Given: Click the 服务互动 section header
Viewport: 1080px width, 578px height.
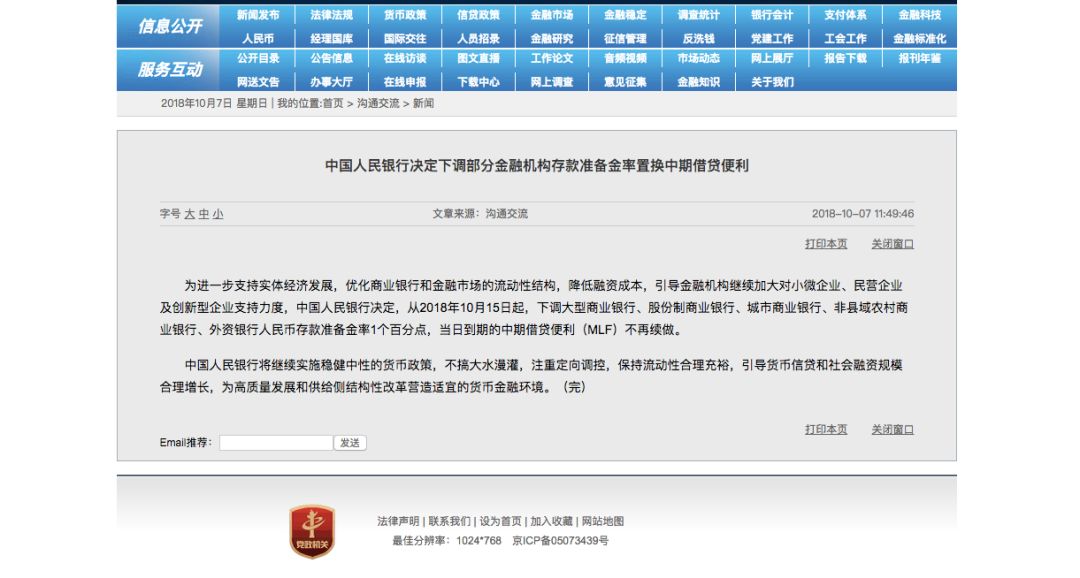Looking at the screenshot, I should [x=169, y=70].
